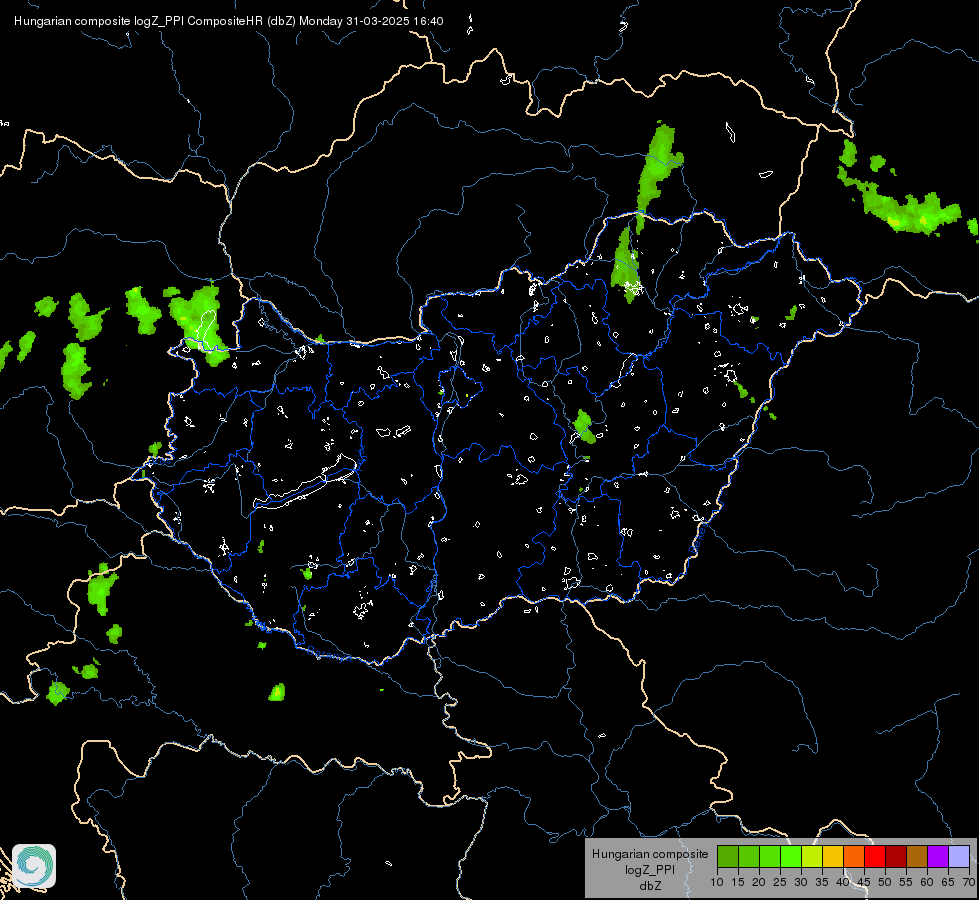Click the legend scale value '20'
This screenshot has height=900, width=979.
click(x=759, y=882)
